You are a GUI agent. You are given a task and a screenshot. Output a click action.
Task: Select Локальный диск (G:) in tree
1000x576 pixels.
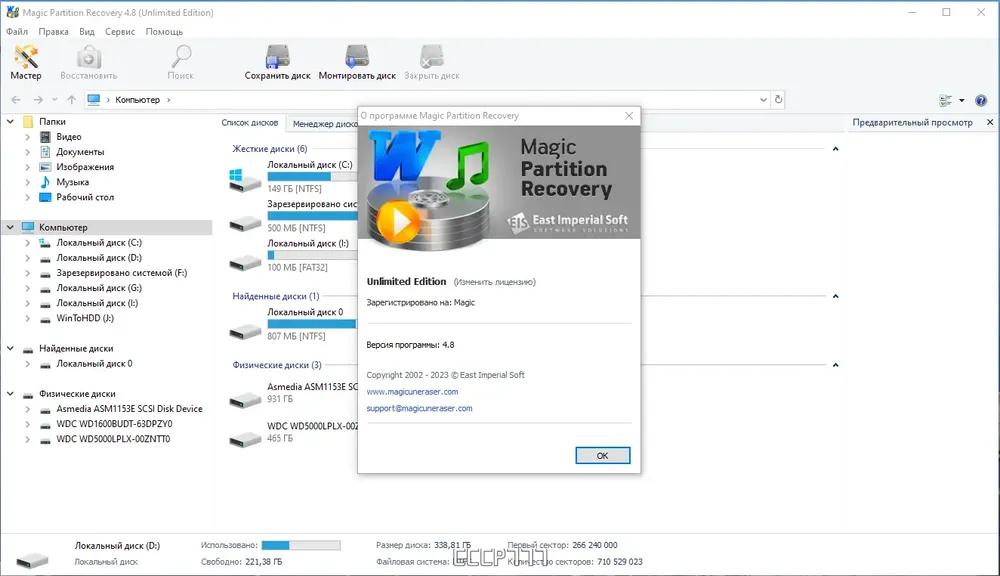[x=99, y=288]
